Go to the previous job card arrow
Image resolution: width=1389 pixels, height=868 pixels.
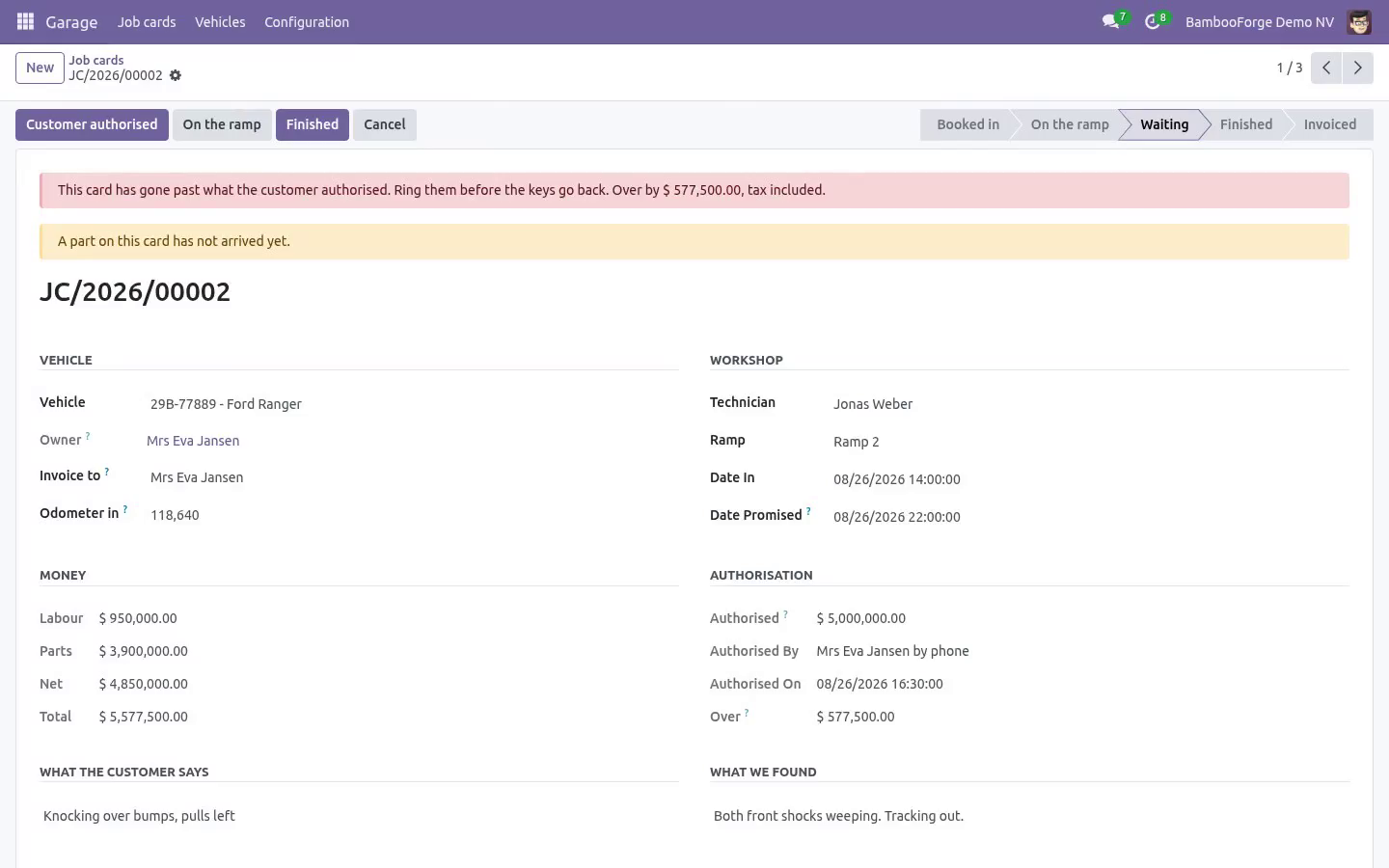(1326, 68)
